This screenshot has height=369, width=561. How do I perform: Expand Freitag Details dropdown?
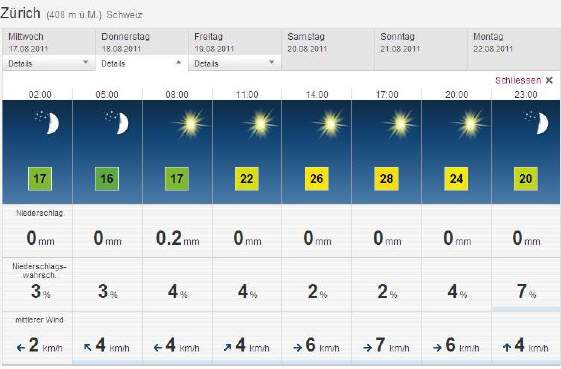(x=235, y=63)
